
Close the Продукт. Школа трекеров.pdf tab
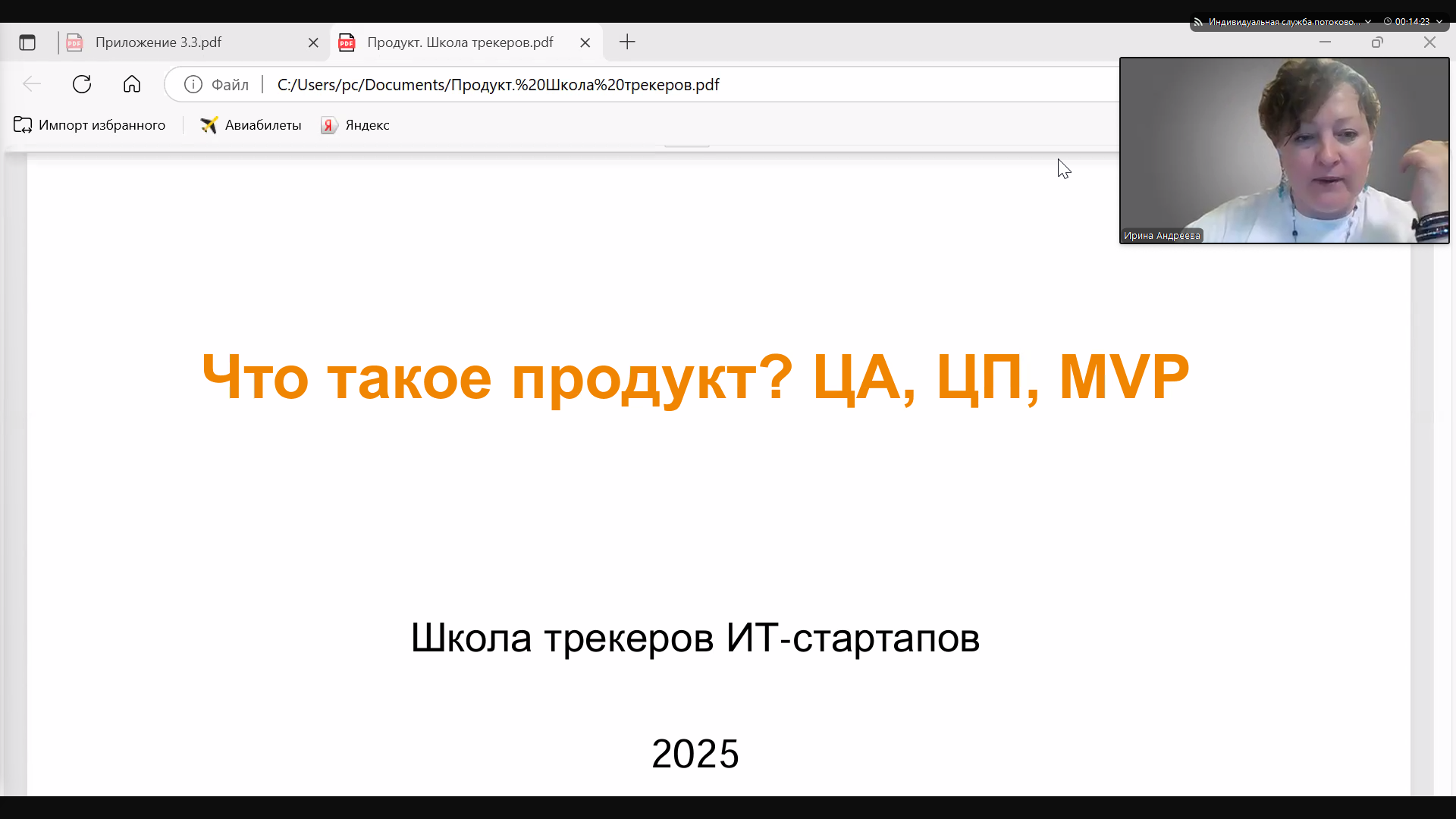click(x=585, y=43)
